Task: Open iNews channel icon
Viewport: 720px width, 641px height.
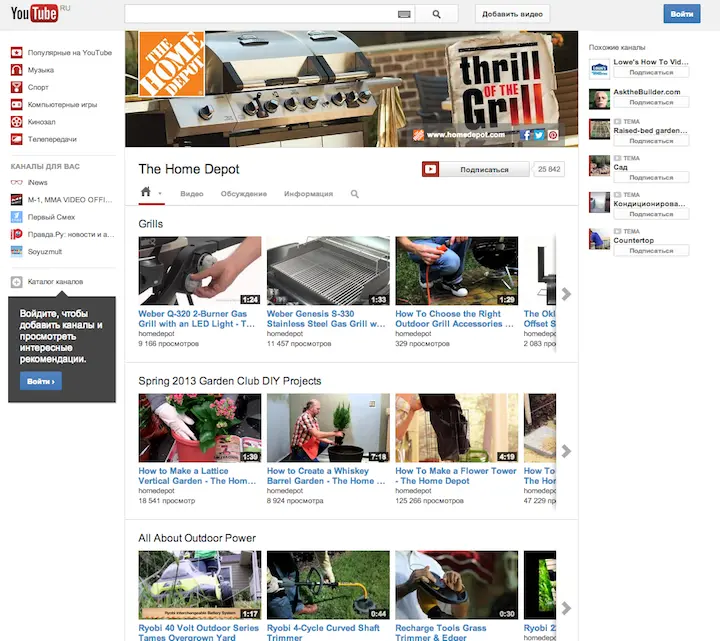Action: tap(17, 182)
